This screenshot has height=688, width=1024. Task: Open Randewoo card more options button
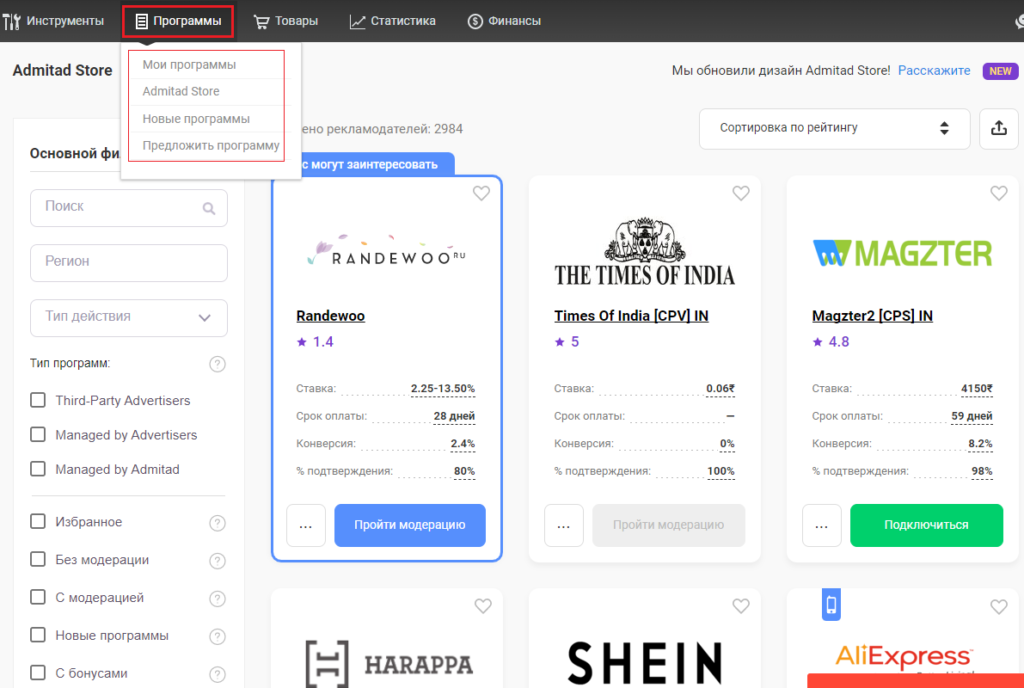306,525
